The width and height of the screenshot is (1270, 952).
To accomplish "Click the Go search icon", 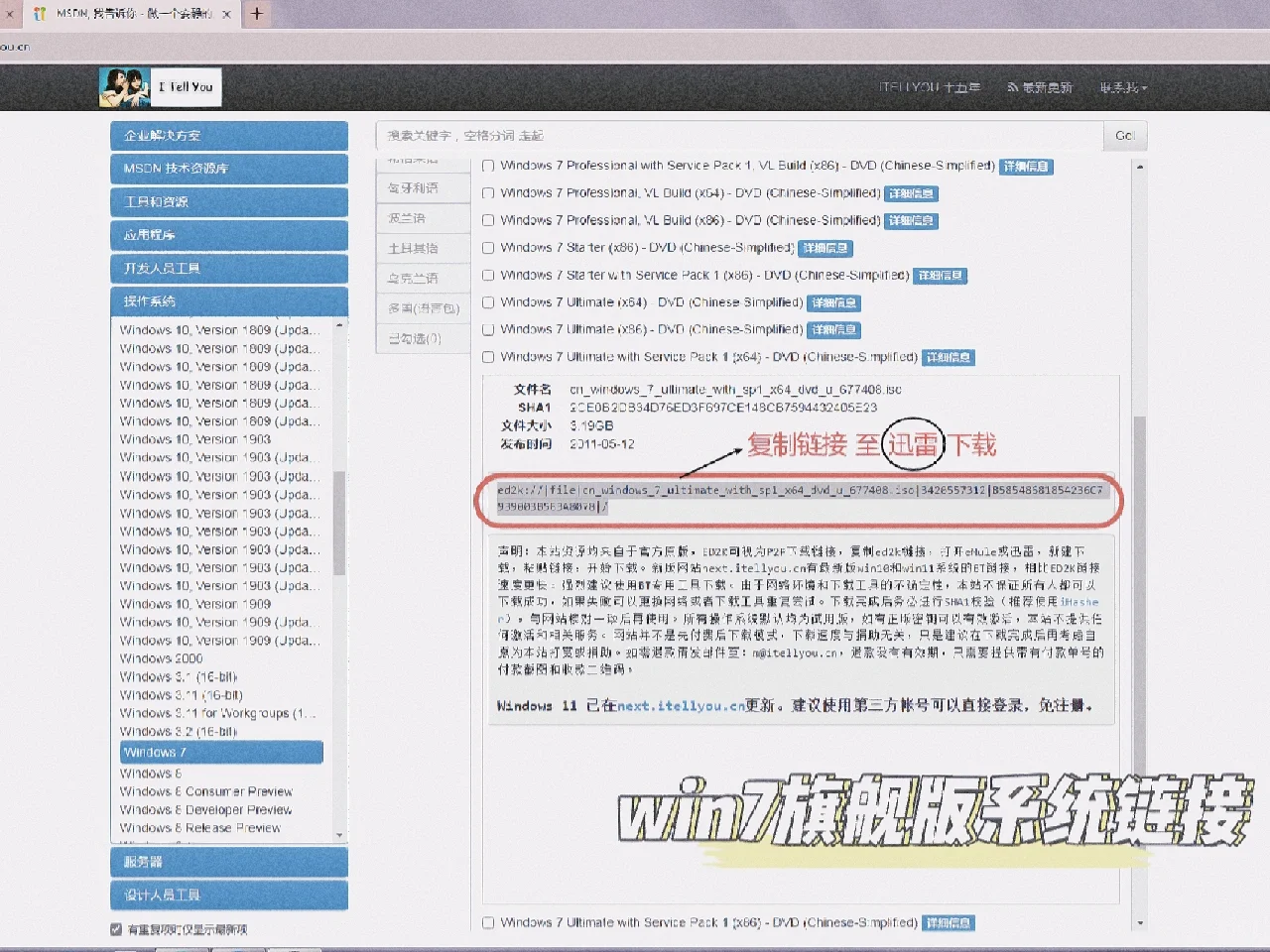I will [1124, 136].
